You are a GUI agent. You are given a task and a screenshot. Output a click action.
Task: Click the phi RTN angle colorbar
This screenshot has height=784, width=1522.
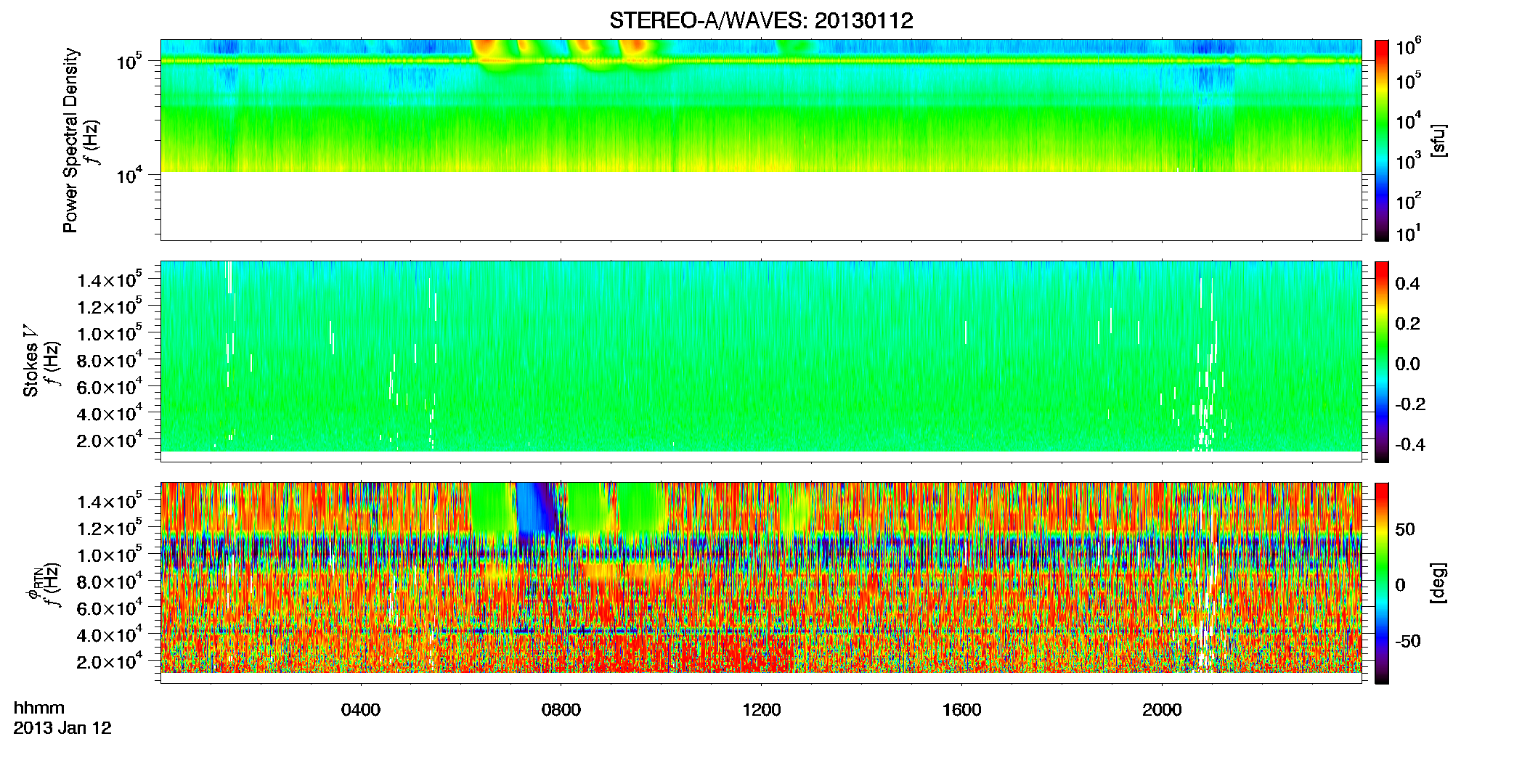tap(1382, 583)
